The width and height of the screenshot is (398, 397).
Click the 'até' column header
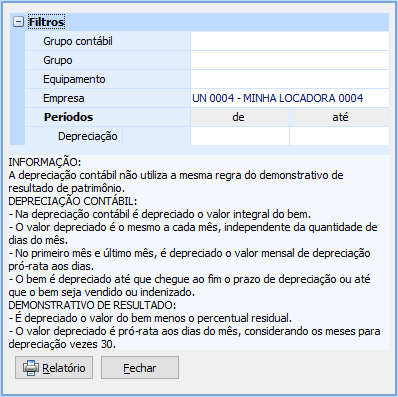340,117
